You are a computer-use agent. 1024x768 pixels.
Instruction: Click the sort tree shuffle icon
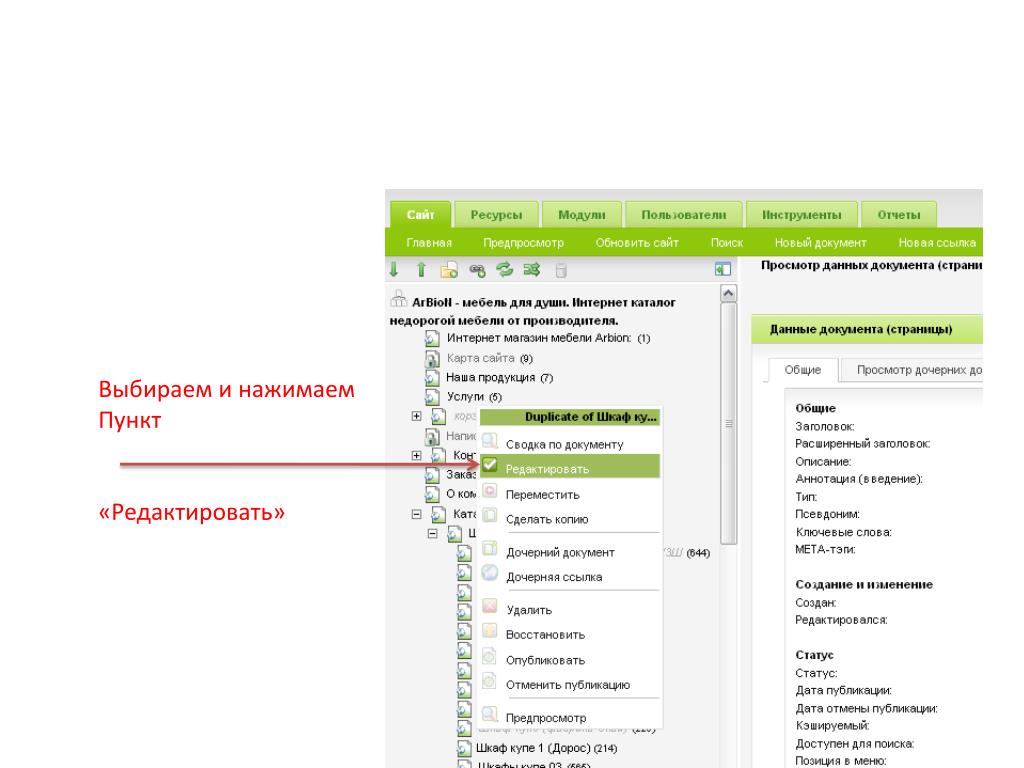tap(532, 269)
